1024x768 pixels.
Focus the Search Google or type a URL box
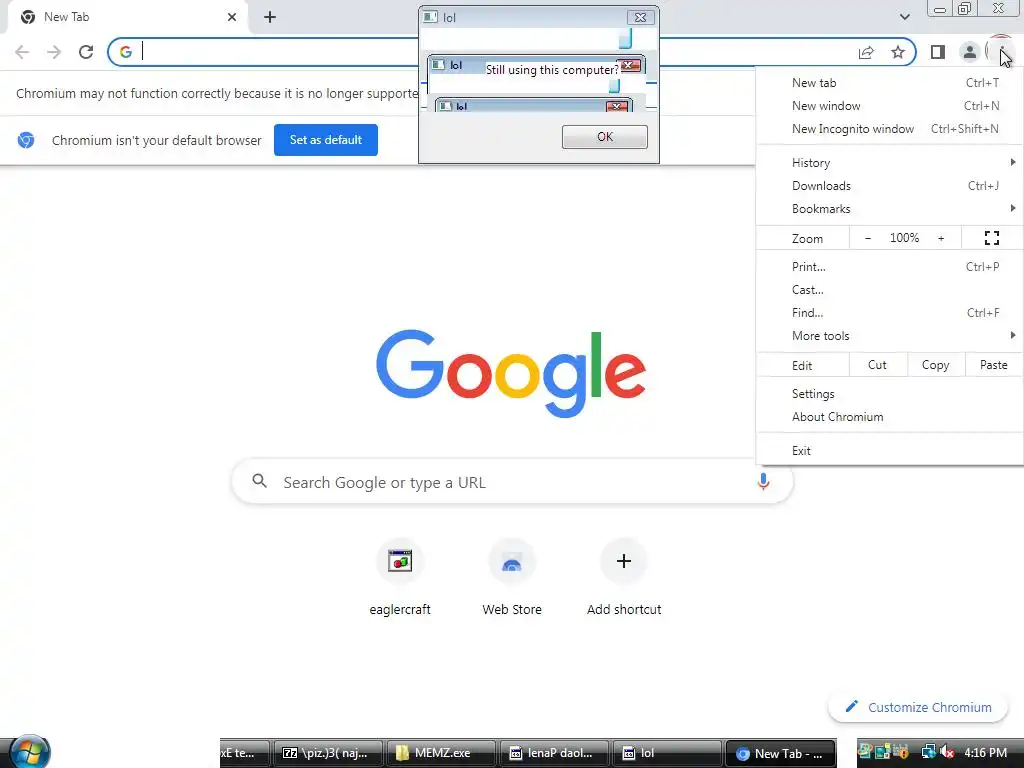(513, 482)
